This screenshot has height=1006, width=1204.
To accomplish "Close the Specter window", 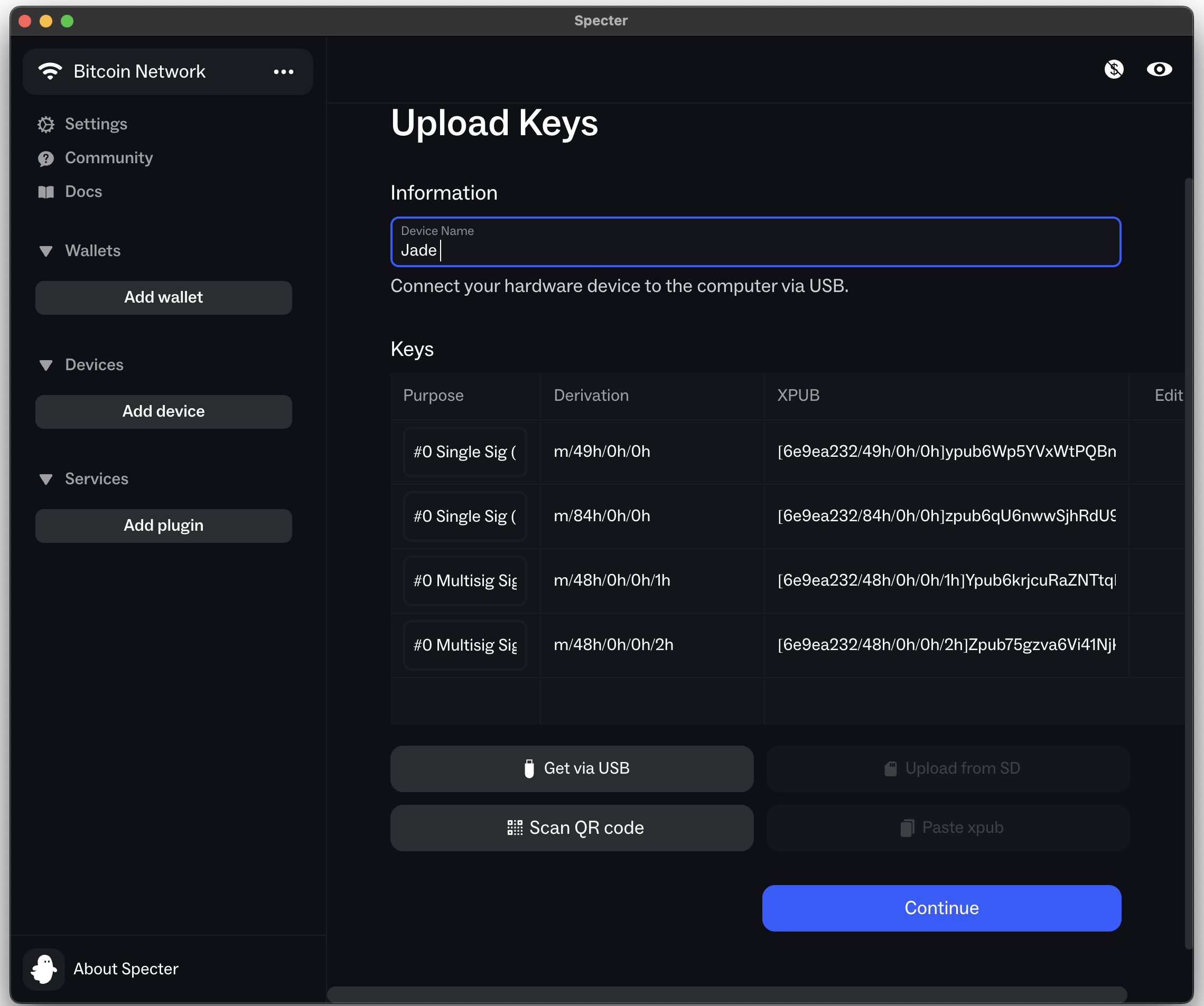I will 25,21.
